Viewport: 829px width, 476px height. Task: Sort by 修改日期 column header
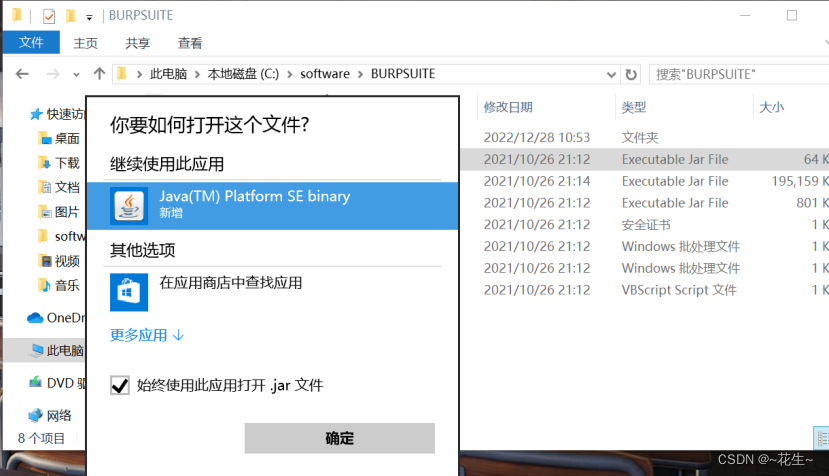point(508,107)
